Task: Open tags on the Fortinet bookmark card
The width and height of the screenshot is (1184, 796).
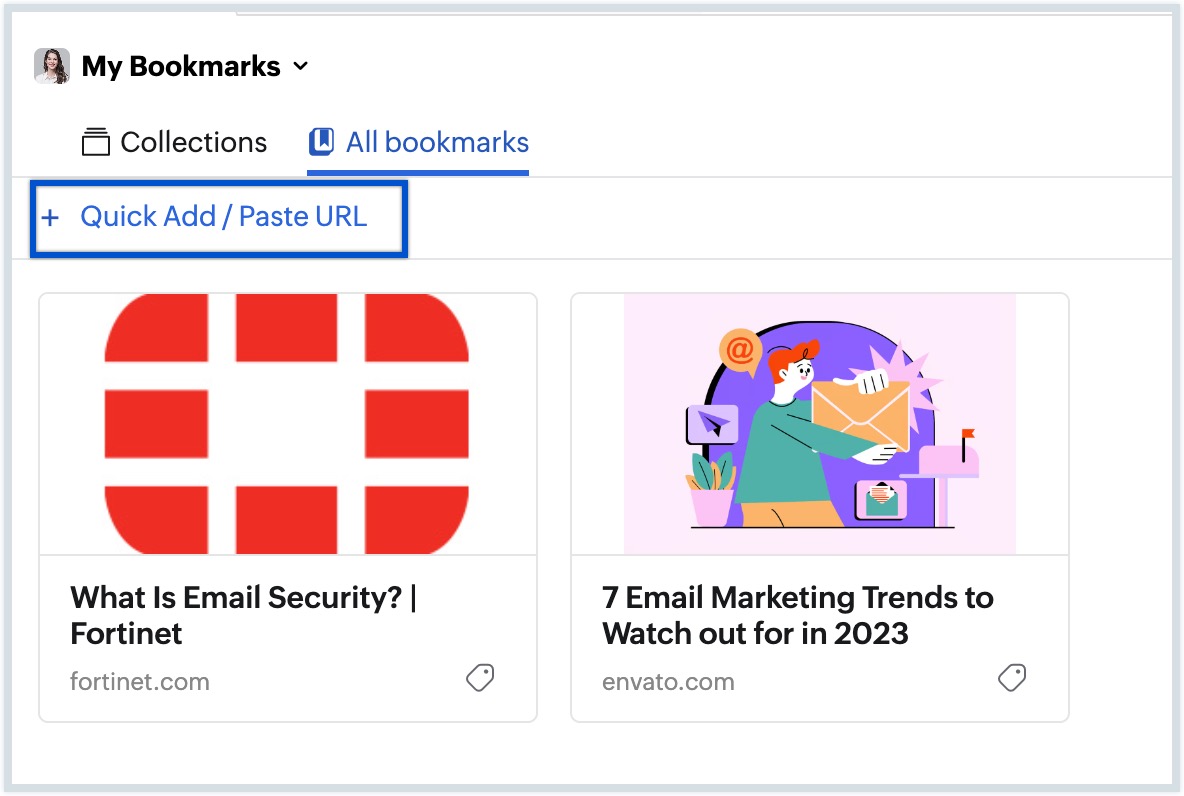Action: pos(479,678)
